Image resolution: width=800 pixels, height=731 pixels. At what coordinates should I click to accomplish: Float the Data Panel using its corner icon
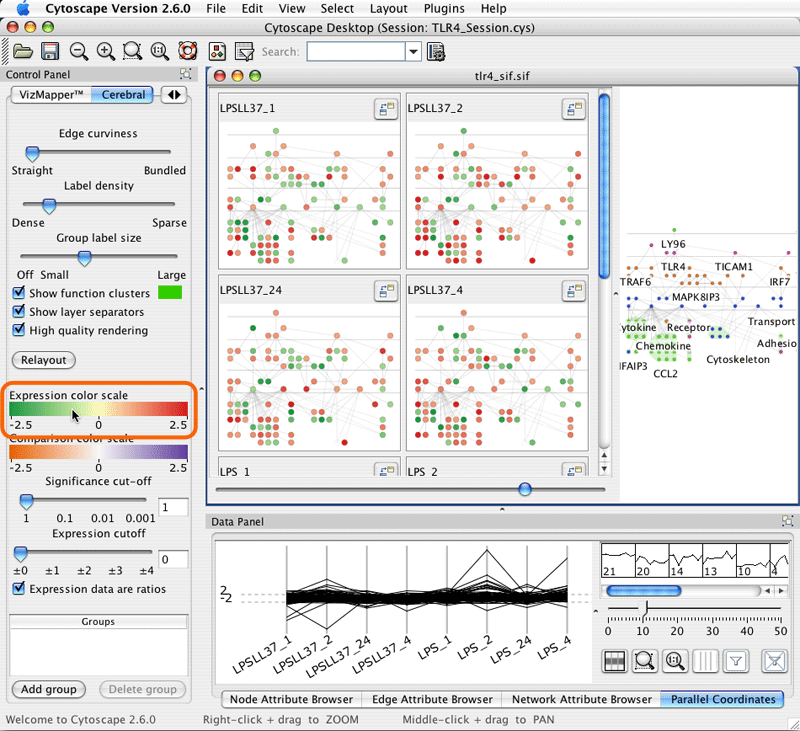click(787, 521)
